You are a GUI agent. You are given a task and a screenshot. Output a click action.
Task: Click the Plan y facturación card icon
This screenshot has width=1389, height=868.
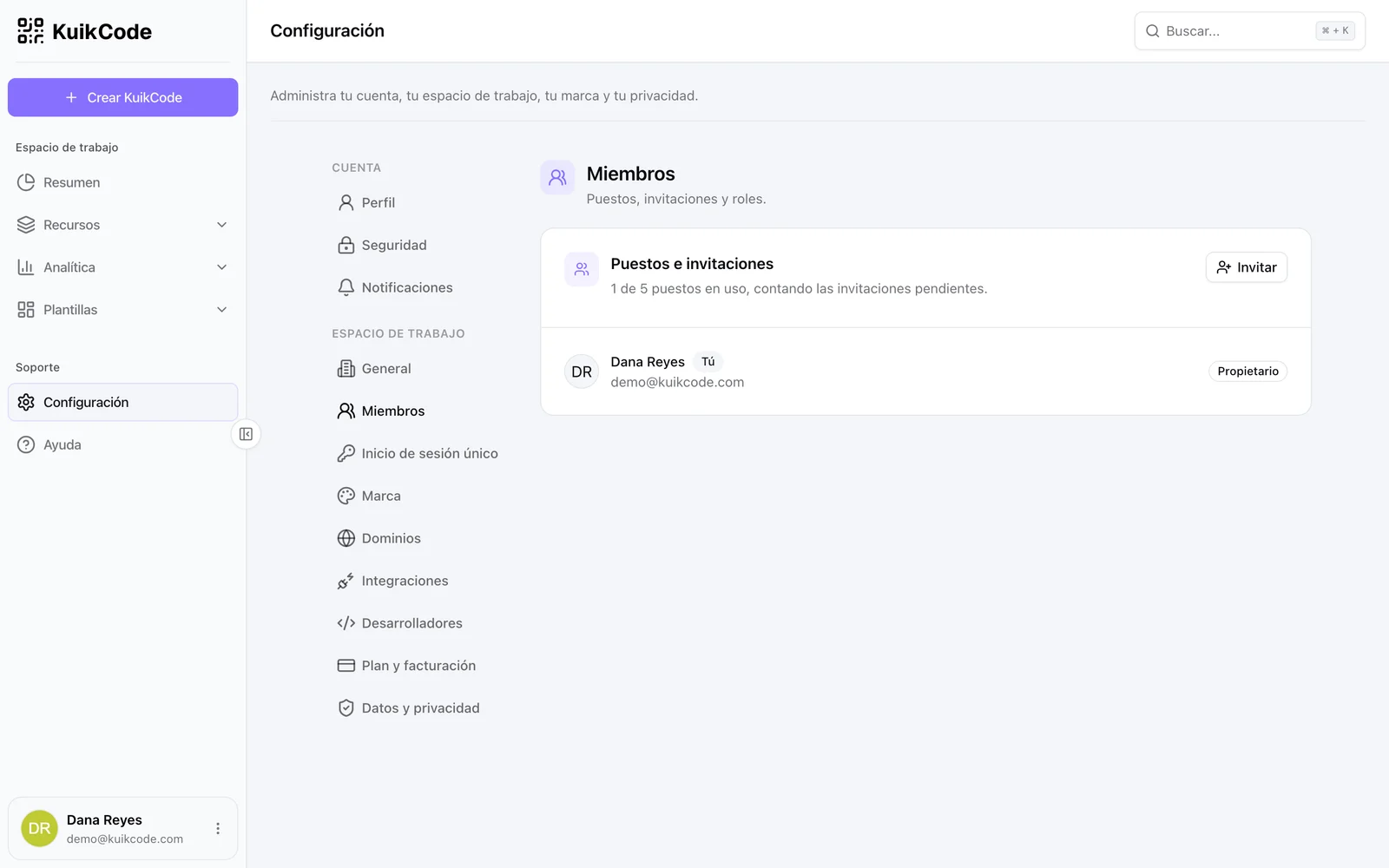click(x=346, y=666)
